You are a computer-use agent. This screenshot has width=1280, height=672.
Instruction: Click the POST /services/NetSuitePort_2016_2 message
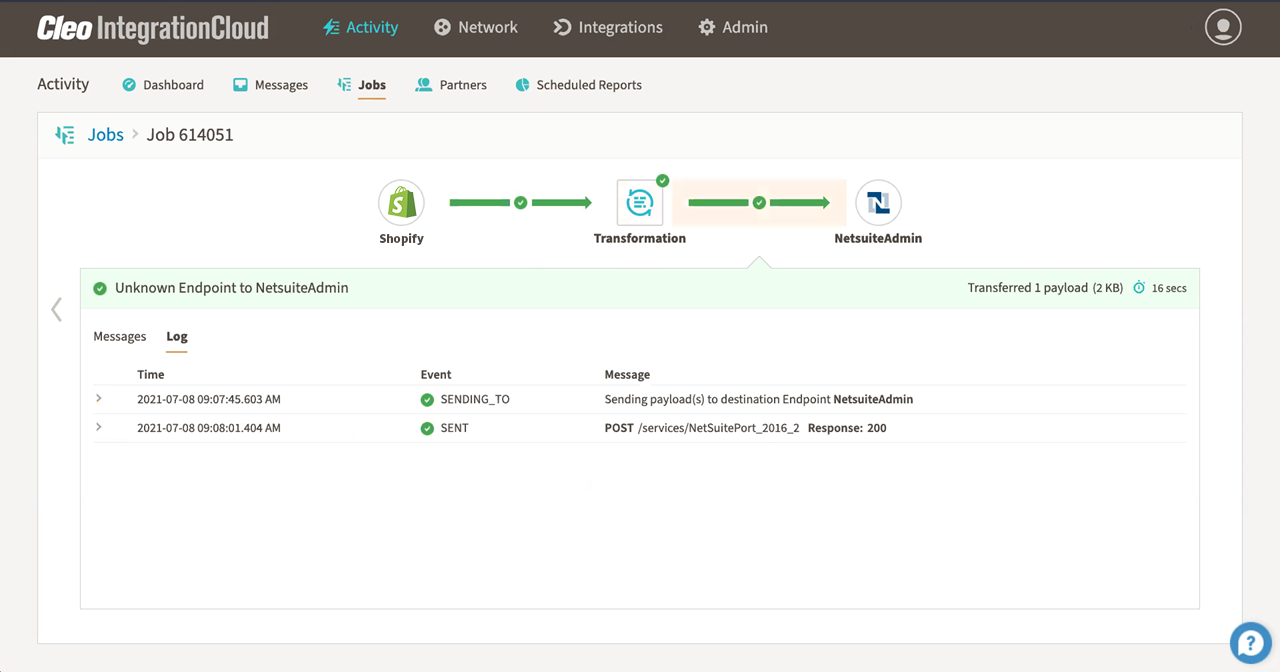(702, 428)
